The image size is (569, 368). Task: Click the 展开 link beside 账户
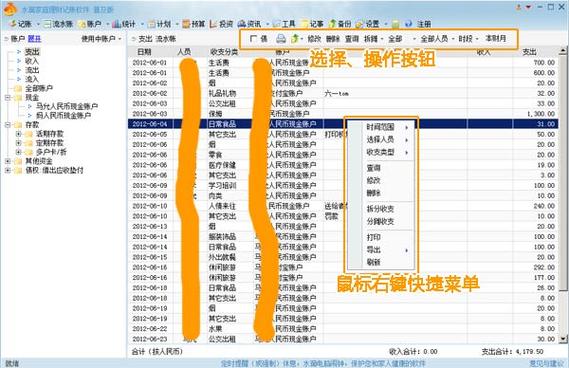[34, 38]
